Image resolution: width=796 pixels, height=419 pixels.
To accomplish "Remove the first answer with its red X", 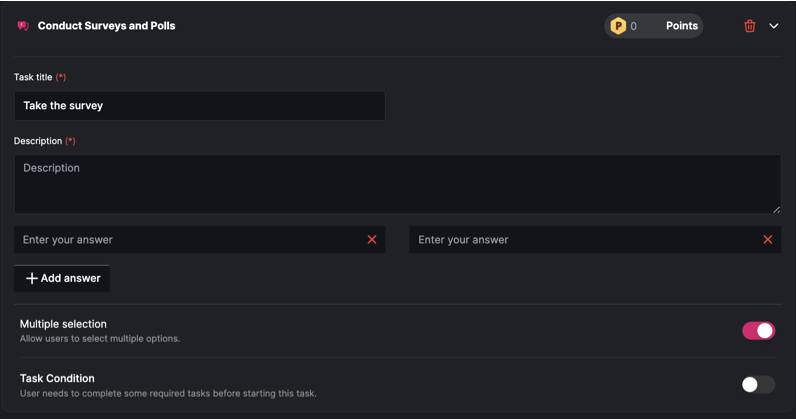I will tap(372, 240).
